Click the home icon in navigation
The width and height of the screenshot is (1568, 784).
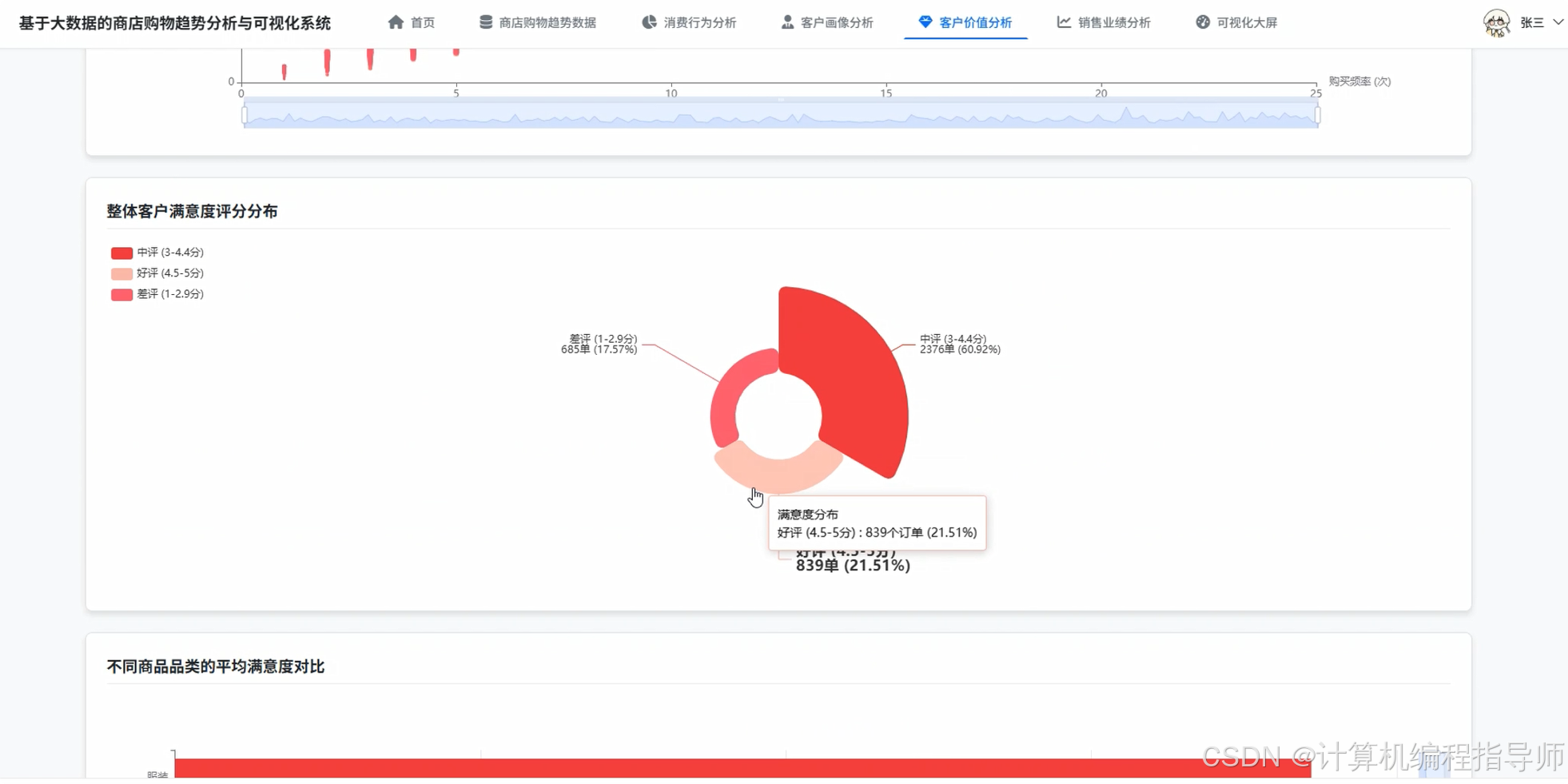tap(396, 22)
